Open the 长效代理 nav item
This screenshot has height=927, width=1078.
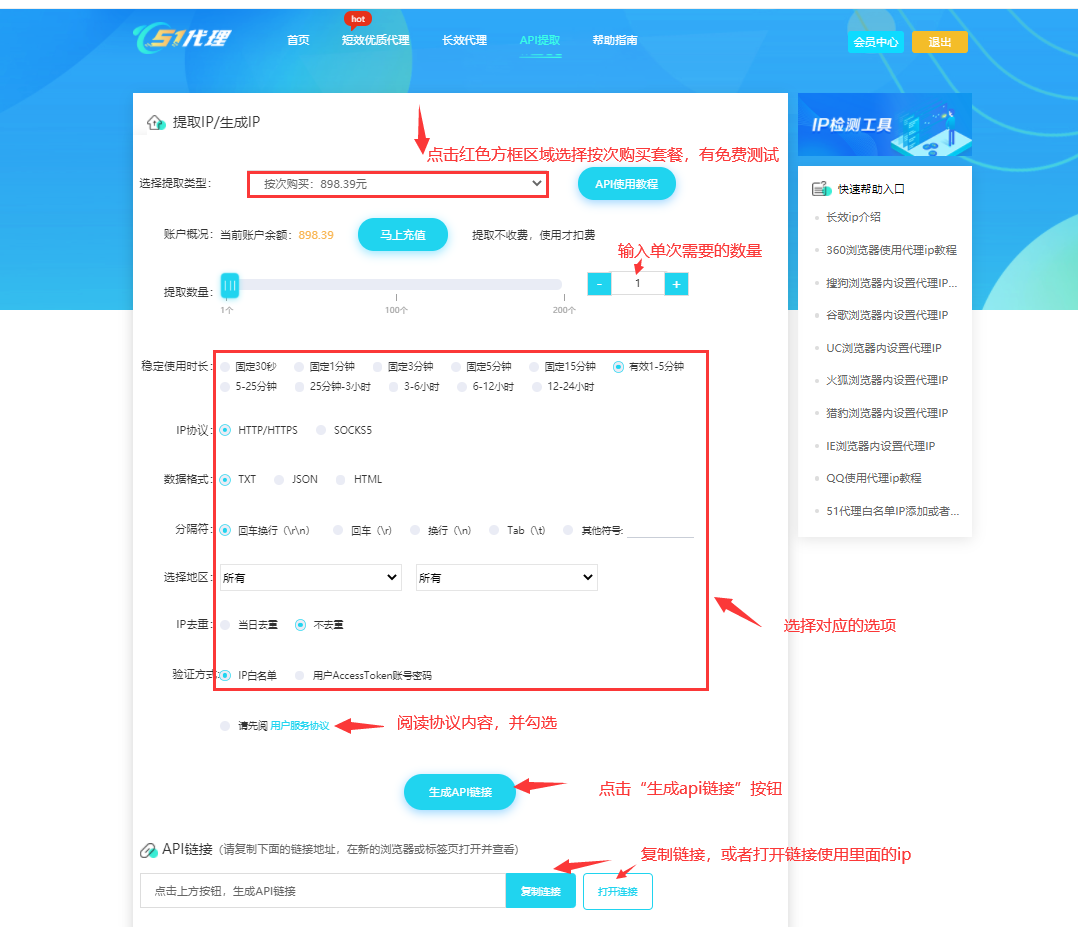click(x=464, y=40)
